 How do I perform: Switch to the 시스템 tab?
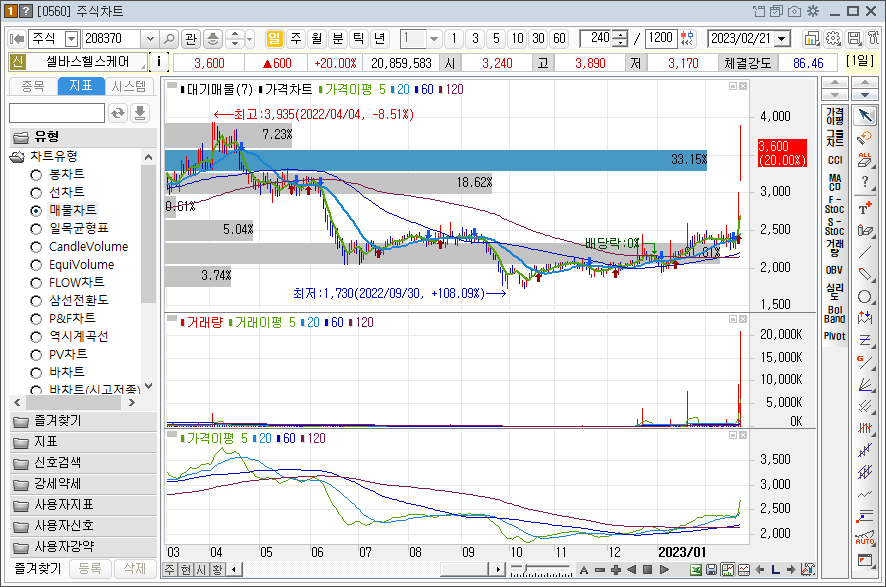pos(129,86)
